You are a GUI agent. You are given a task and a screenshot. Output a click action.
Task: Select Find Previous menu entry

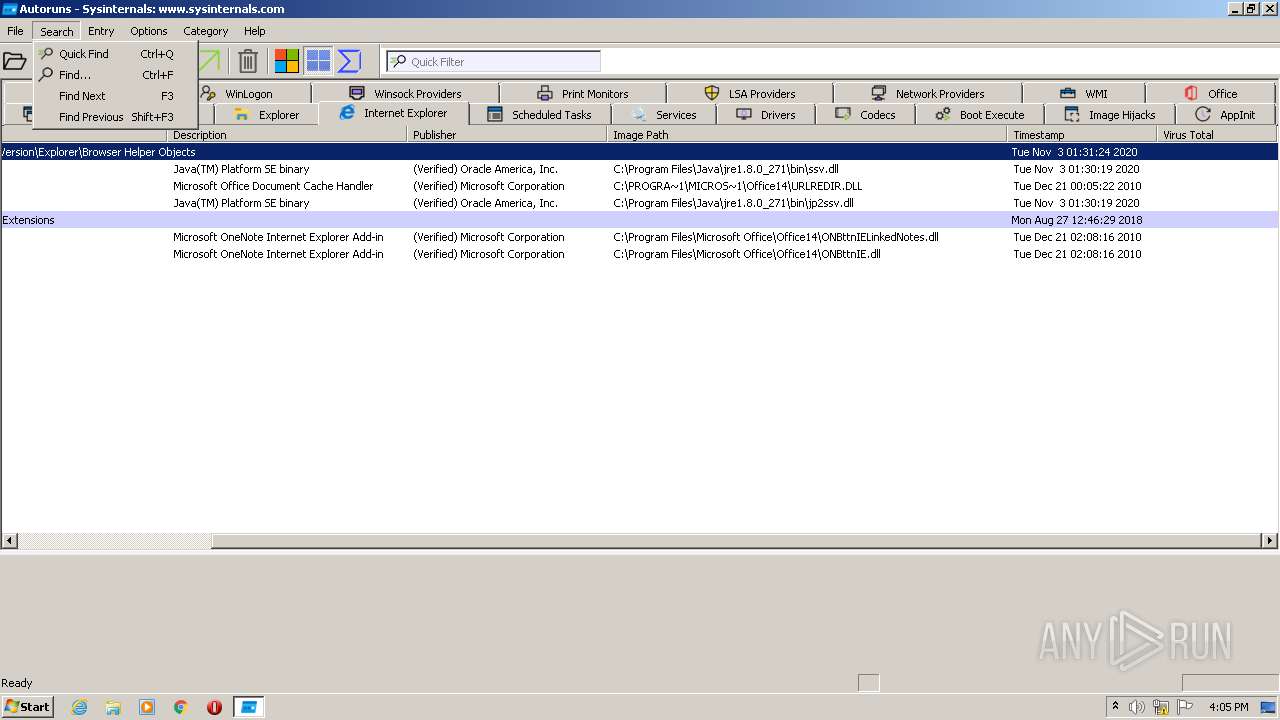[x=116, y=117]
